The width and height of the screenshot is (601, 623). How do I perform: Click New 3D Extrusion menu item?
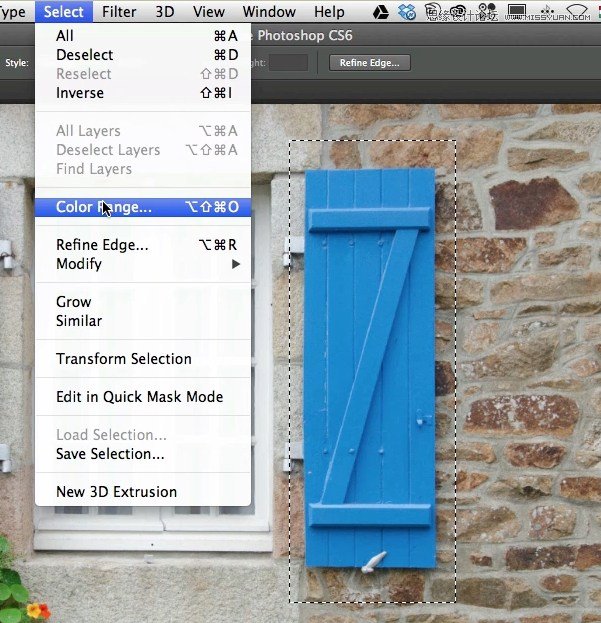116,492
